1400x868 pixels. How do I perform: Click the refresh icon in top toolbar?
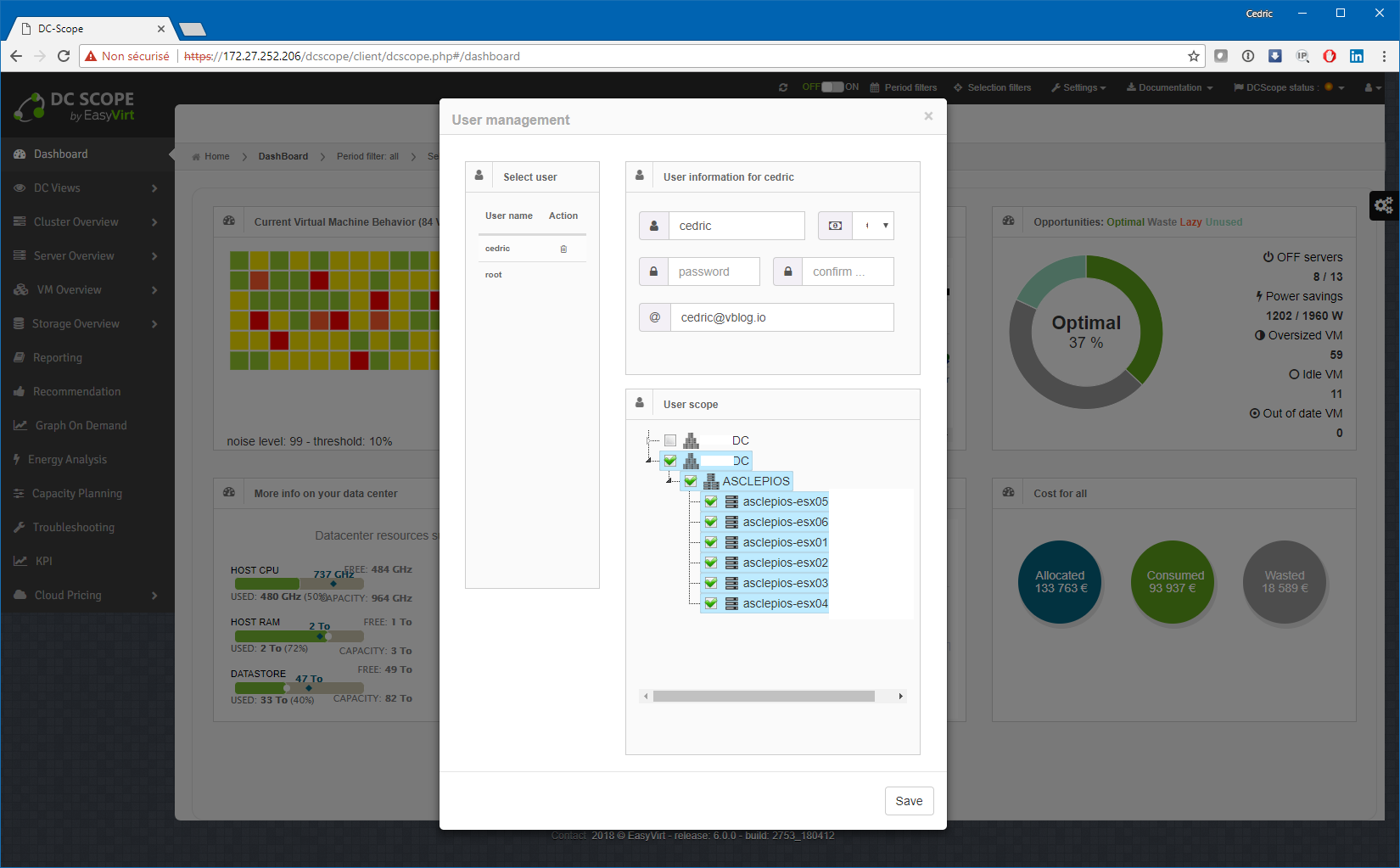point(782,87)
